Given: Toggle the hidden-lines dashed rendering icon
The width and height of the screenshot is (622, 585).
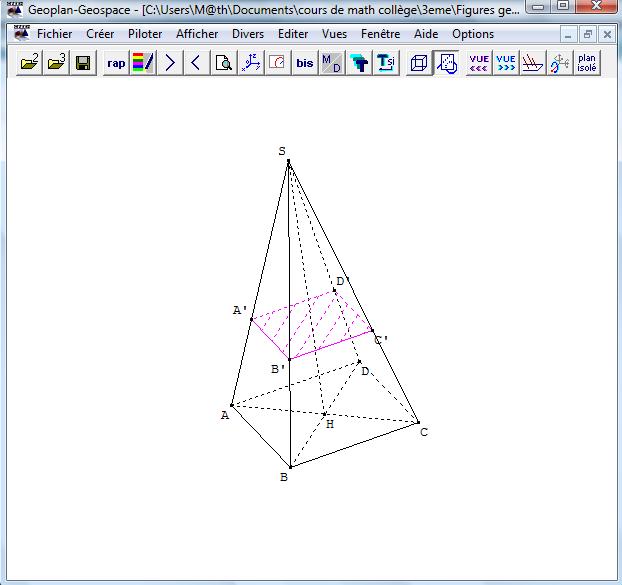Looking at the screenshot, I should click(x=446, y=63).
